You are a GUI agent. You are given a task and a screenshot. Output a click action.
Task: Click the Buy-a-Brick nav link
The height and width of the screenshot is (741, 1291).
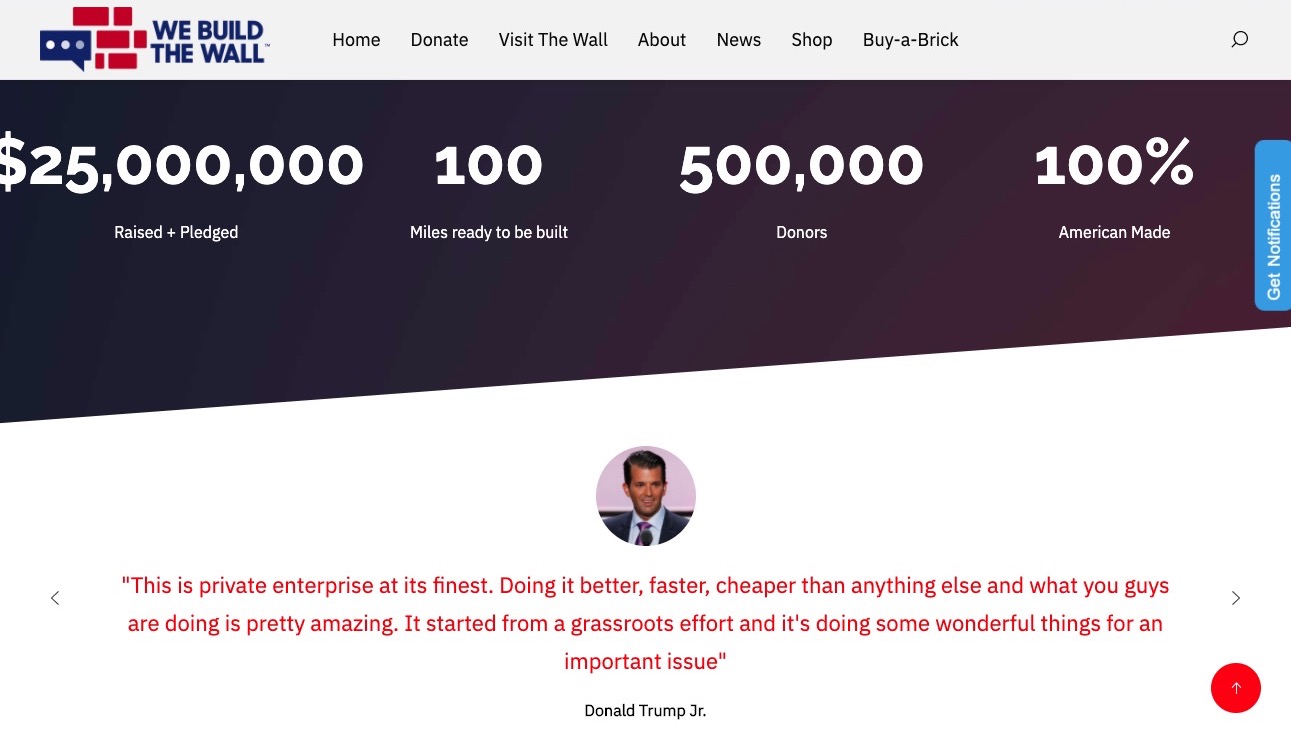[910, 40]
